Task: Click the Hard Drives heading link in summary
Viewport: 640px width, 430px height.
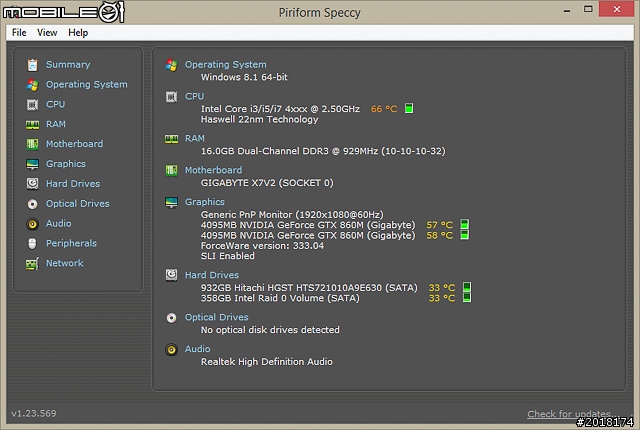Action: 212,275
